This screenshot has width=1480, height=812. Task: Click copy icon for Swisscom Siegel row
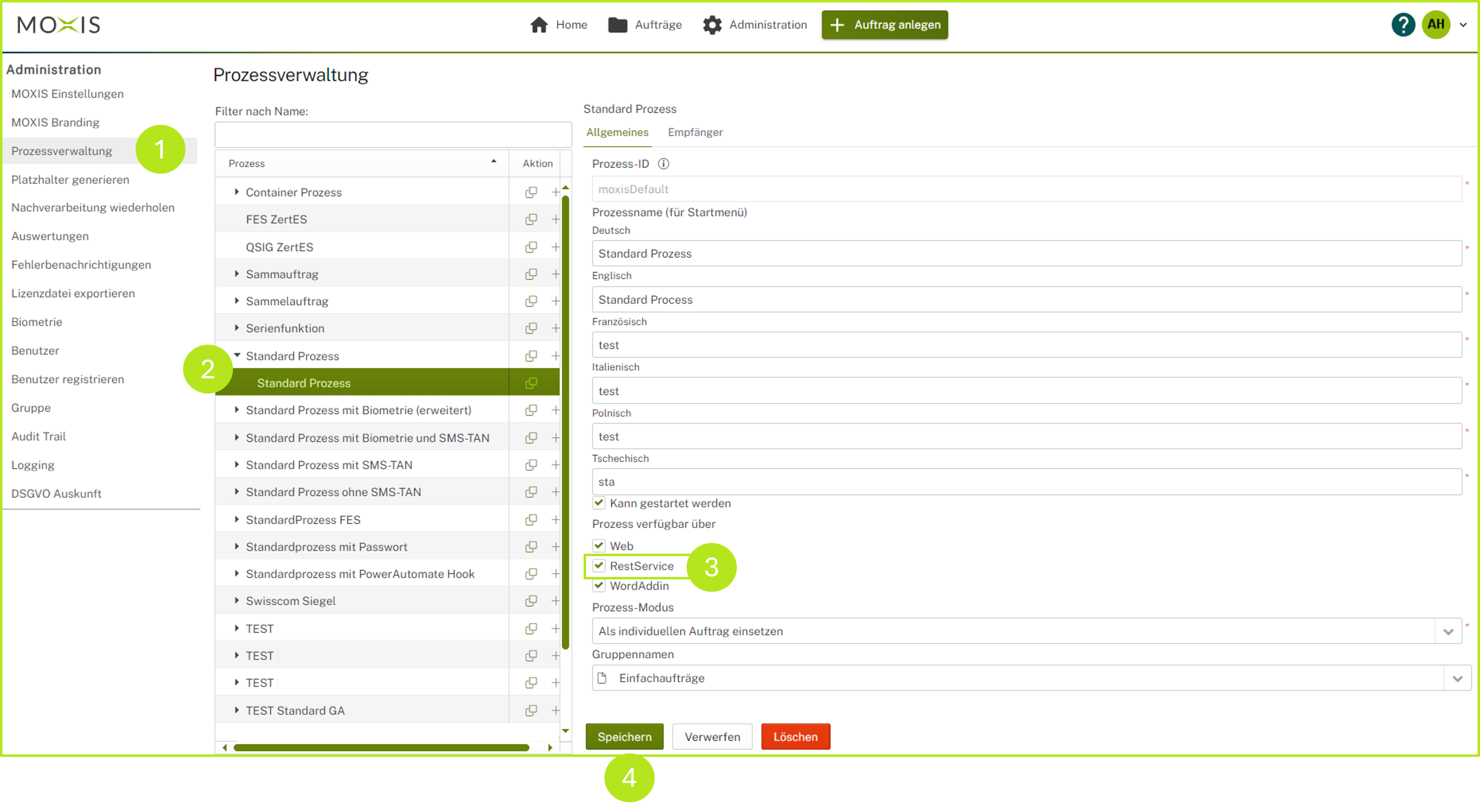[531, 601]
